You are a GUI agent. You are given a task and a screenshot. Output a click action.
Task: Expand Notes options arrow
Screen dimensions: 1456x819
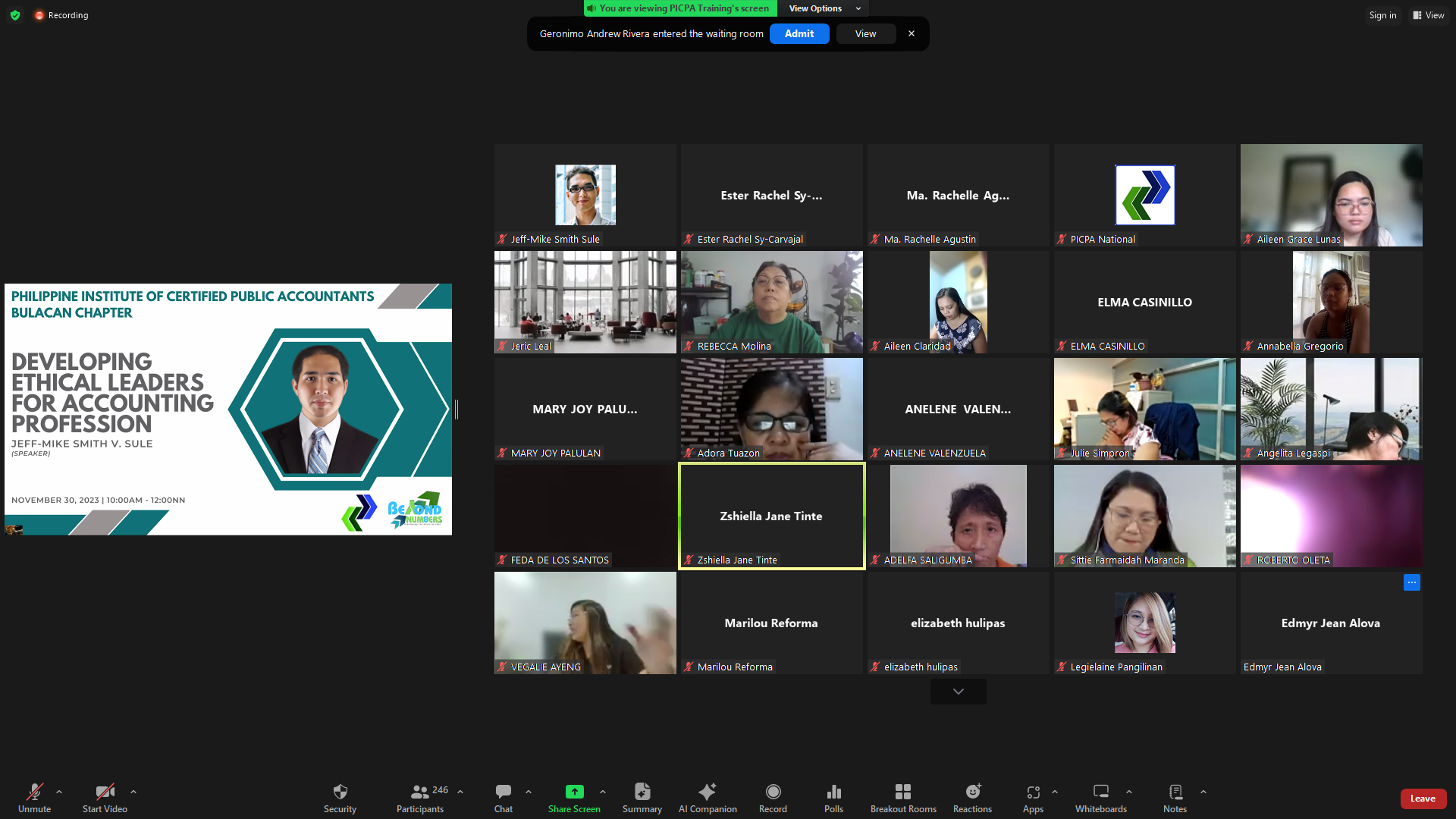pyautogui.click(x=1203, y=792)
